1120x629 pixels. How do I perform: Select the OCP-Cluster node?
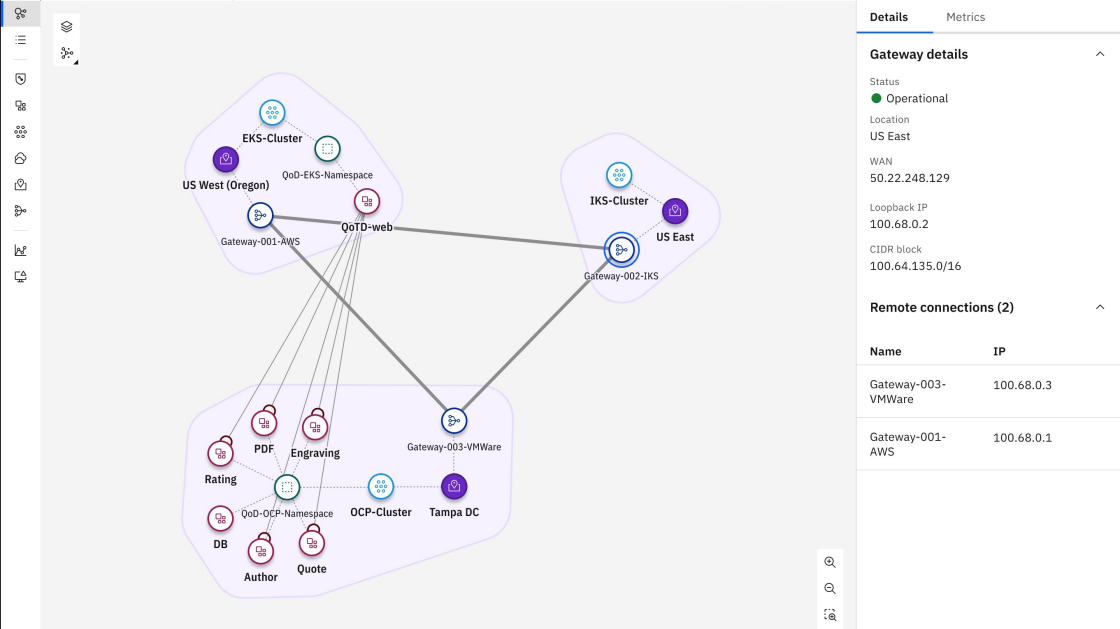point(381,487)
